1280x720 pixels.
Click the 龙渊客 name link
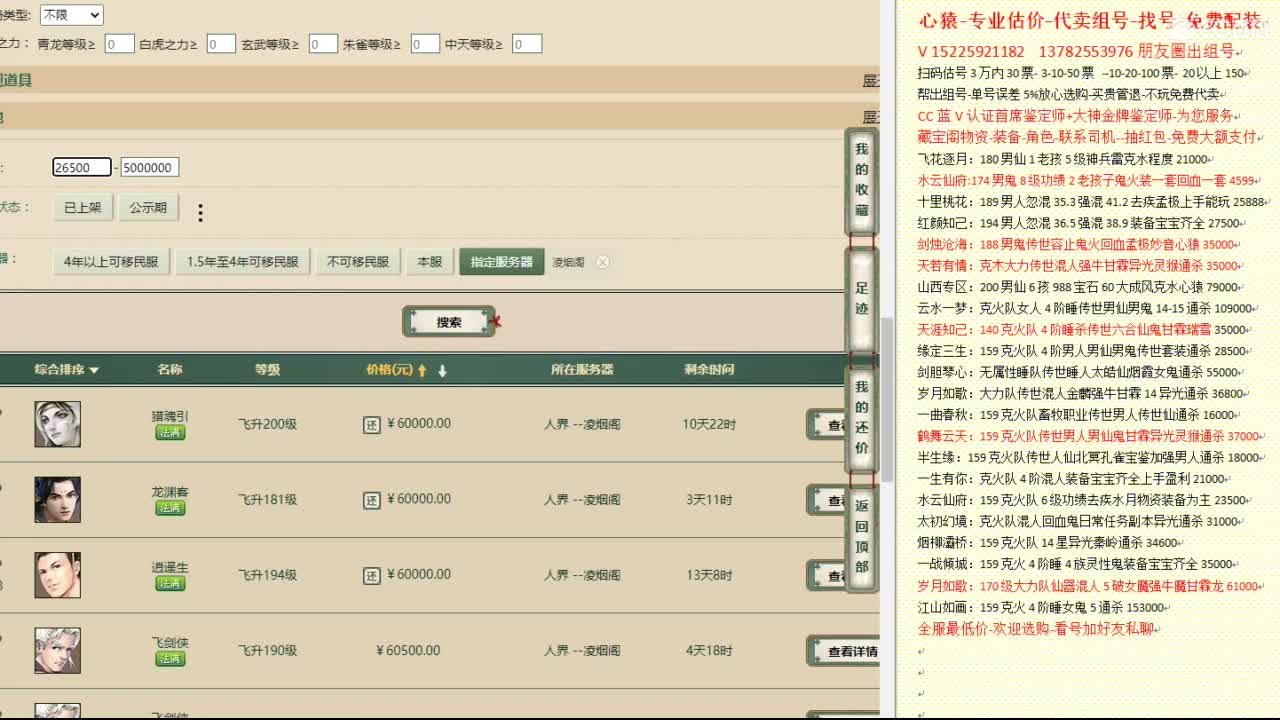click(x=170, y=492)
